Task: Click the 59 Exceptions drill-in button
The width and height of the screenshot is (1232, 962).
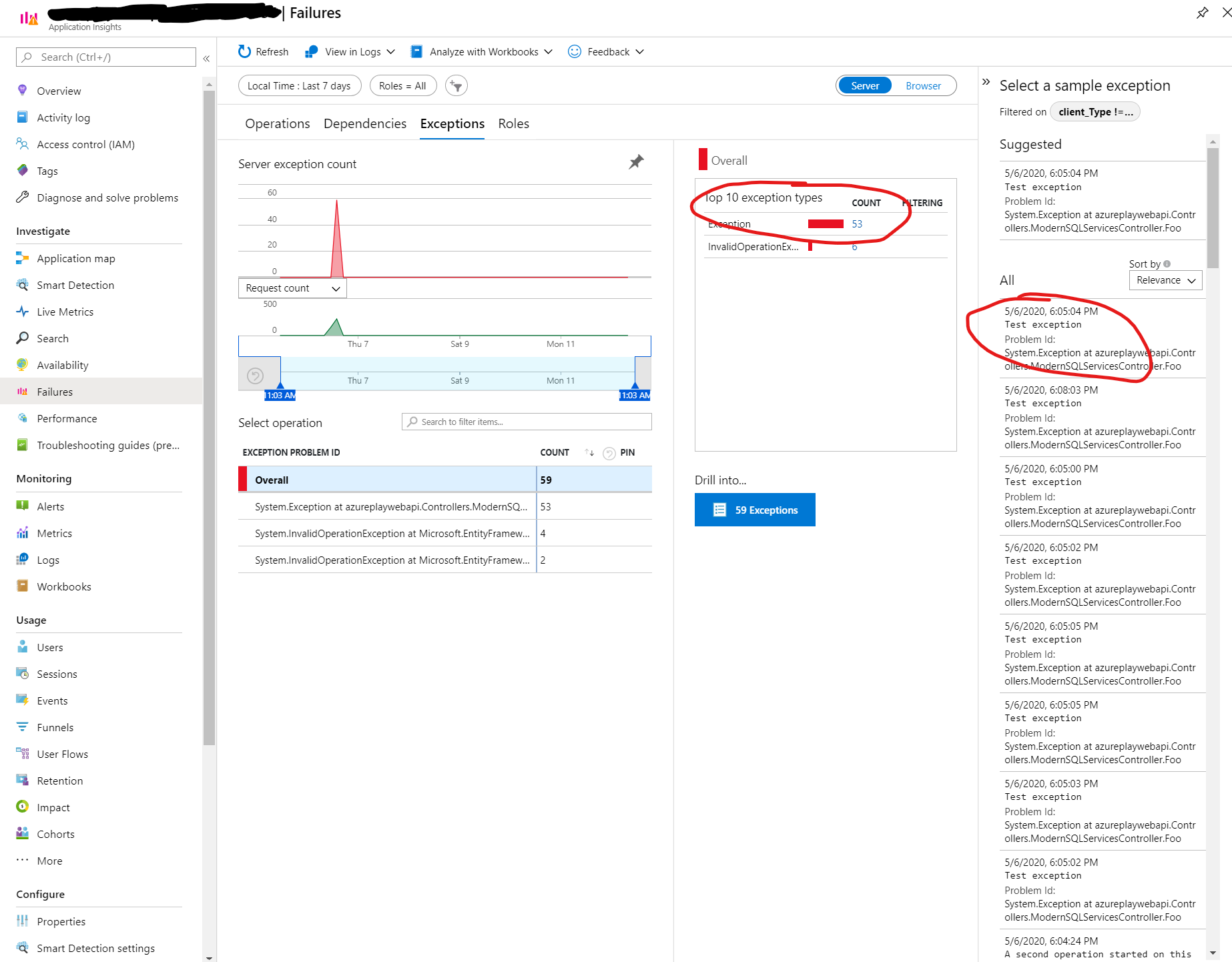Action: (755, 510)
